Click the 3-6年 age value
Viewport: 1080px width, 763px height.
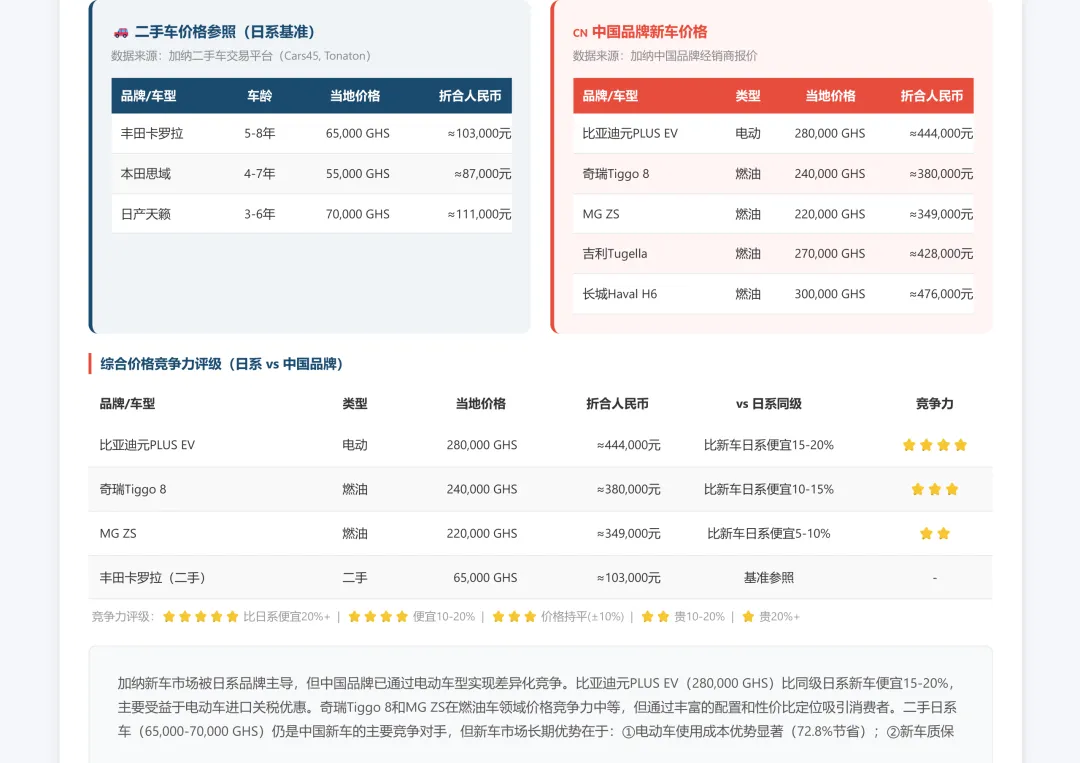260,214
